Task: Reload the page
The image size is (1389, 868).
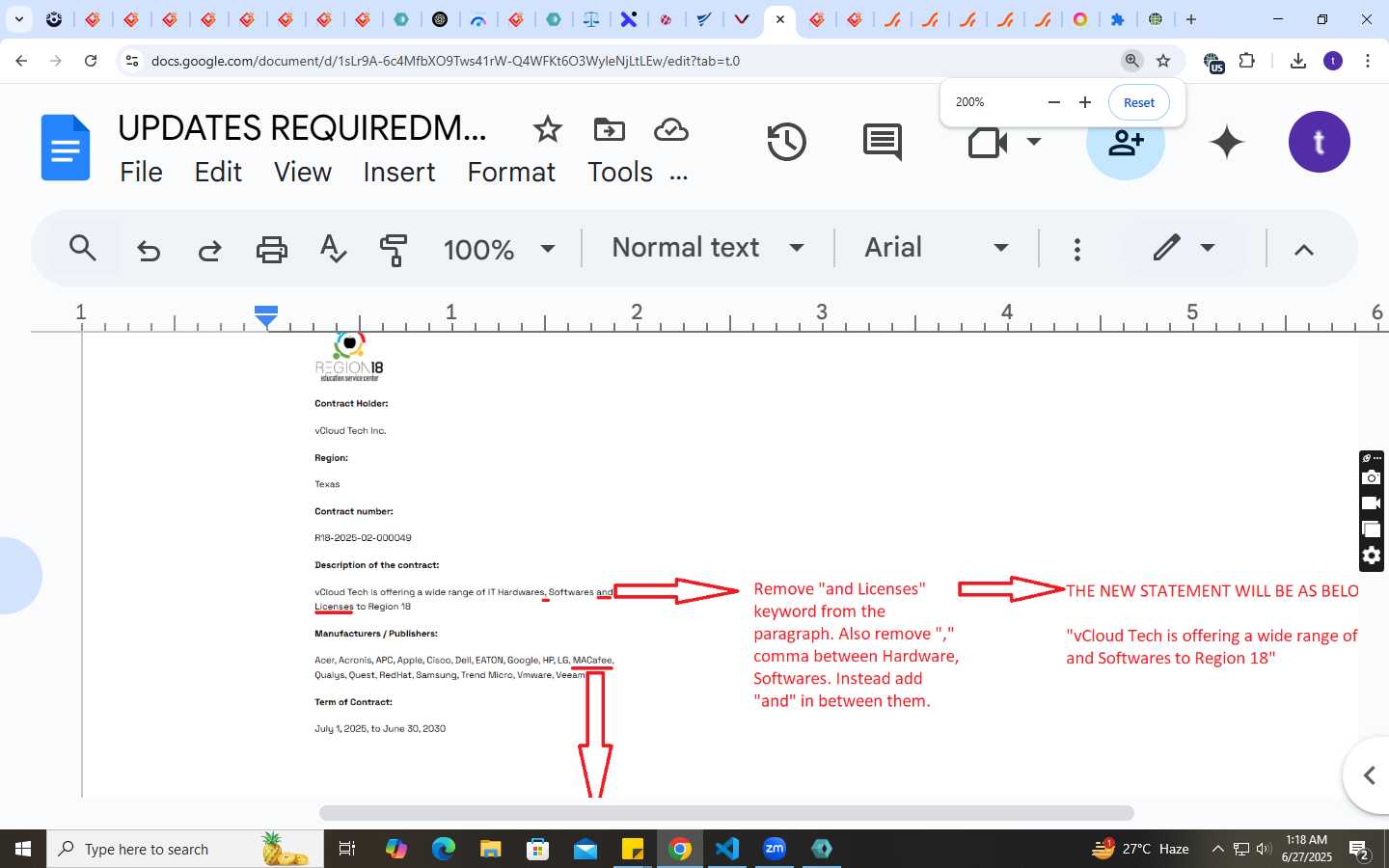Action: point(91,61)
